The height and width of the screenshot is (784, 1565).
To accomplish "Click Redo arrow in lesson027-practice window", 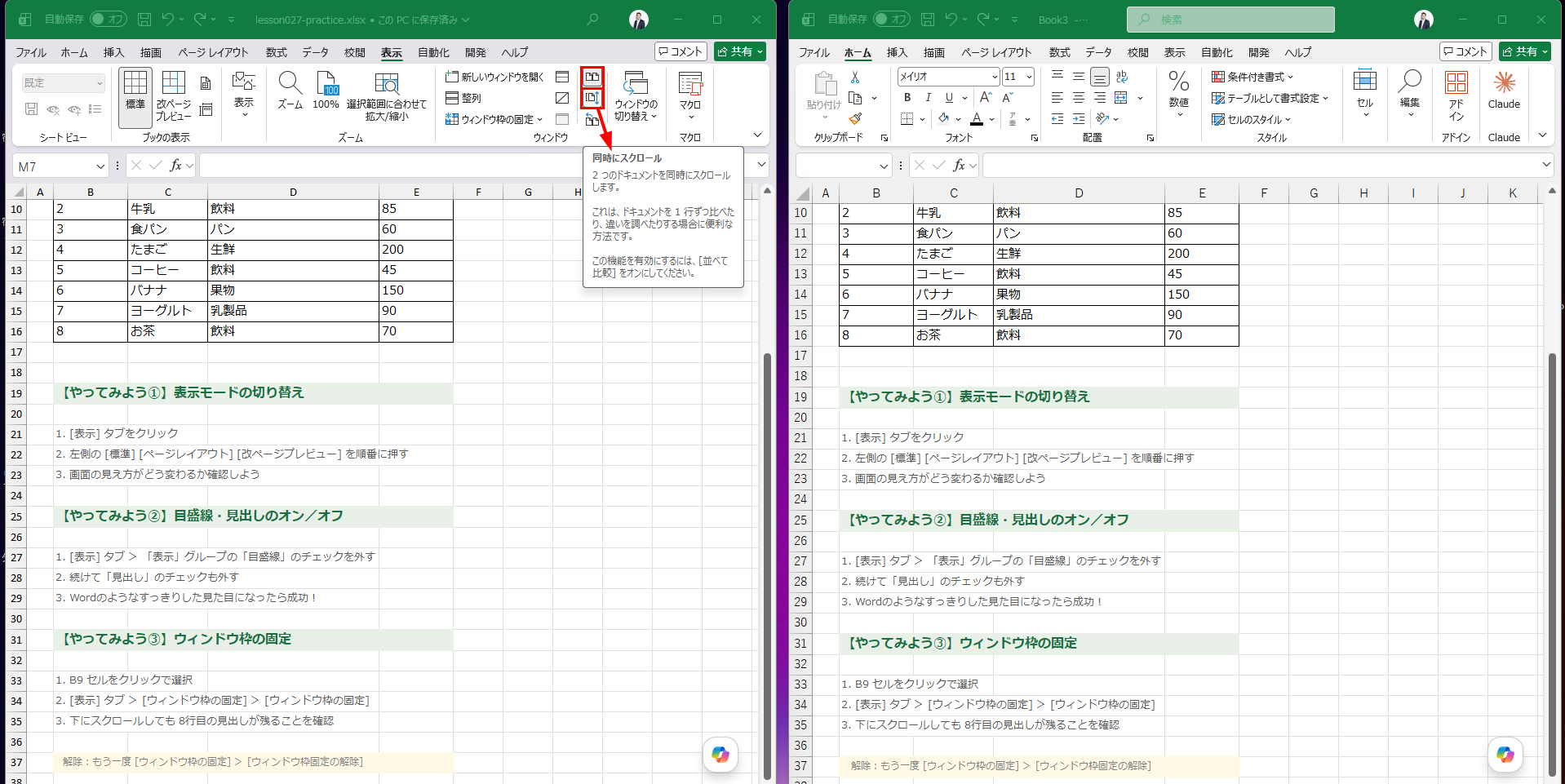I will point(200,19).
